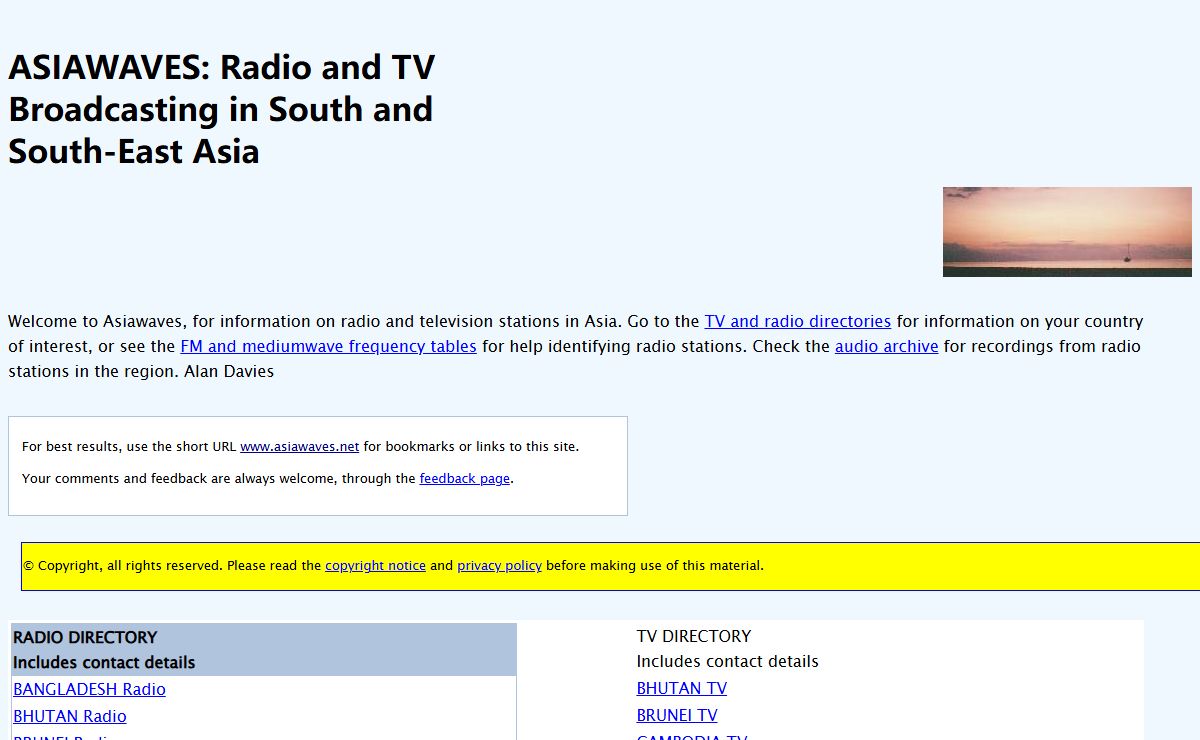Click the 'For best results' info text
This screenshot has width=1200, height=740.
pyautogui.click(x=130, y=447)
